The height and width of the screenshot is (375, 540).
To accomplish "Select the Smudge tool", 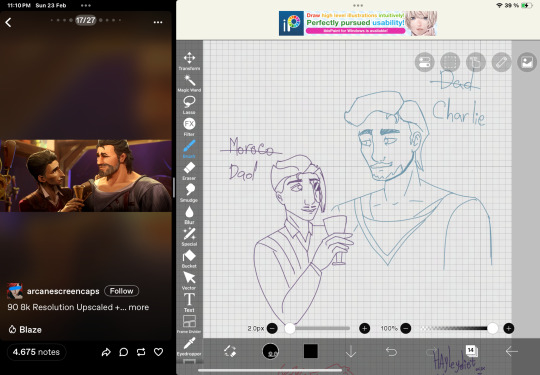I will [189, 192].
